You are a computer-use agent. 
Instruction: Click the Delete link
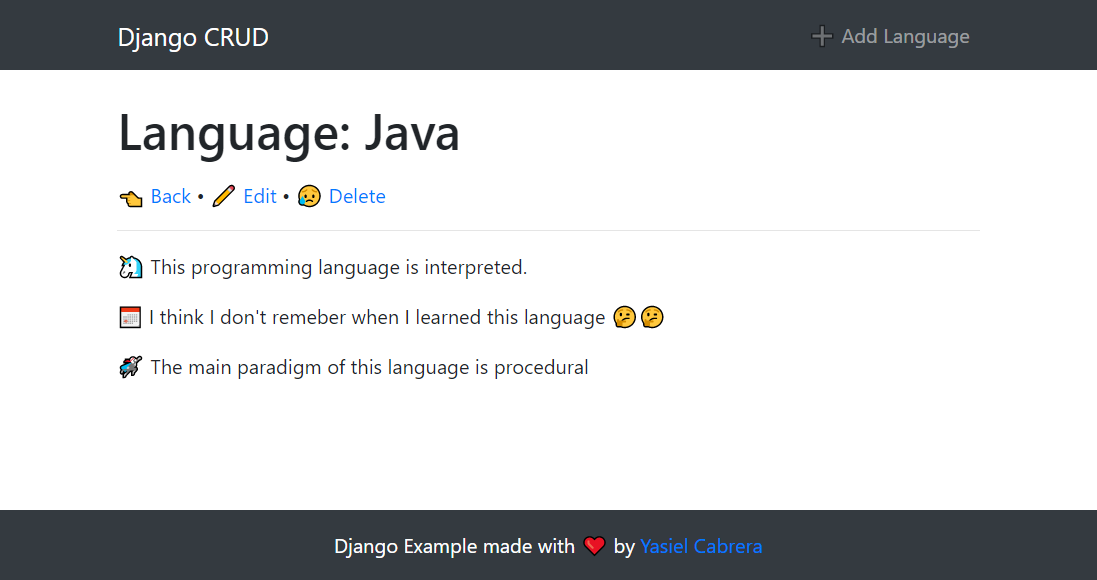coord(357,197)
